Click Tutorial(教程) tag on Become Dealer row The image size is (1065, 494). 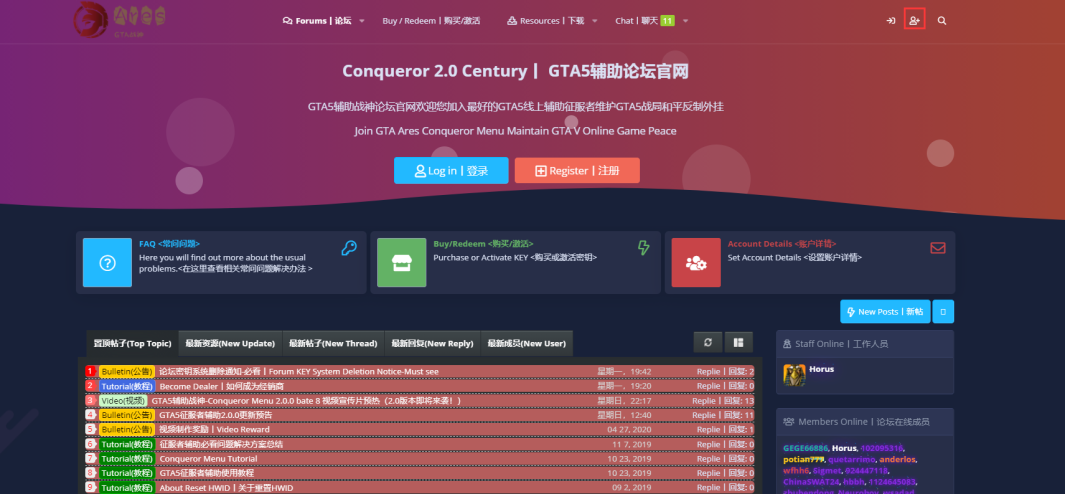[x=127, y=386]
